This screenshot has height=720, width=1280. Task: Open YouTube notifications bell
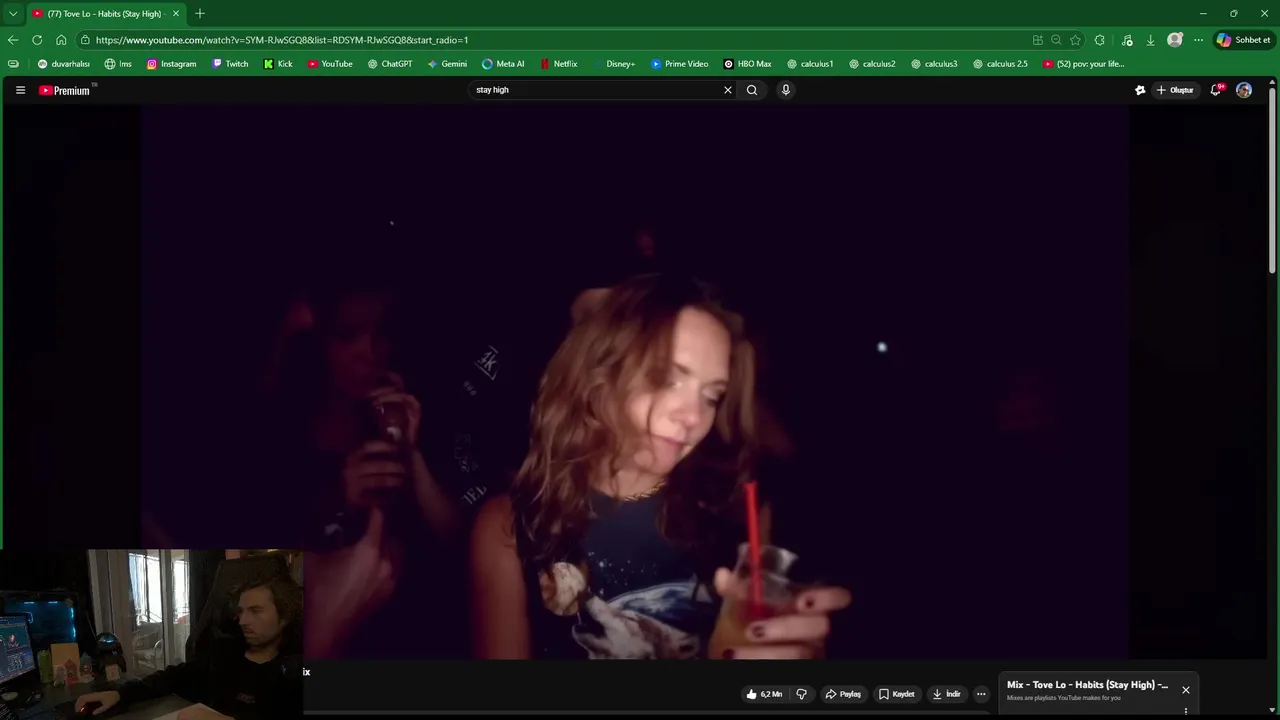click(1216, 90)
